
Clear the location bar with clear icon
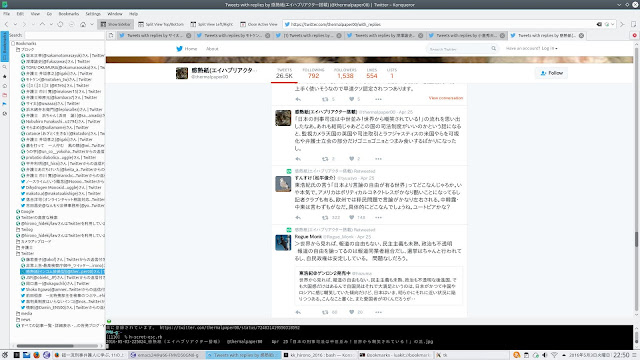pyautogui.click(x=599, y=24)
